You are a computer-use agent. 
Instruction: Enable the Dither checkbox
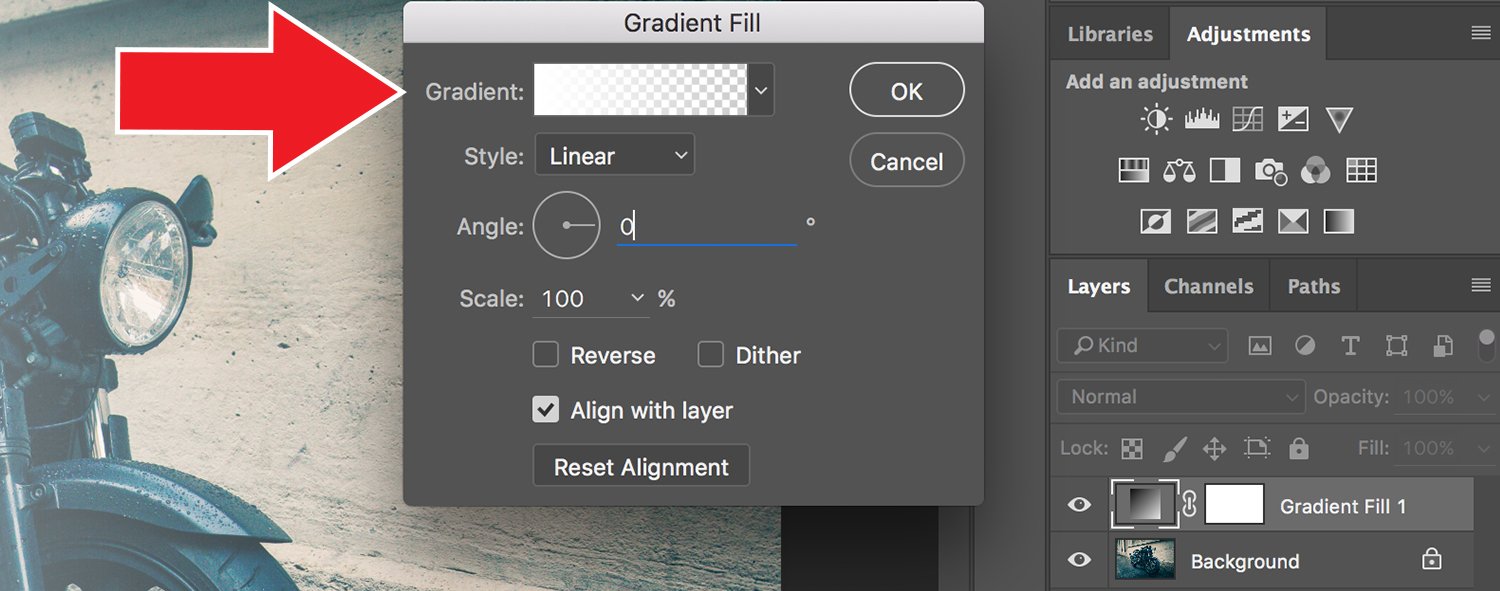click(710, 354)
